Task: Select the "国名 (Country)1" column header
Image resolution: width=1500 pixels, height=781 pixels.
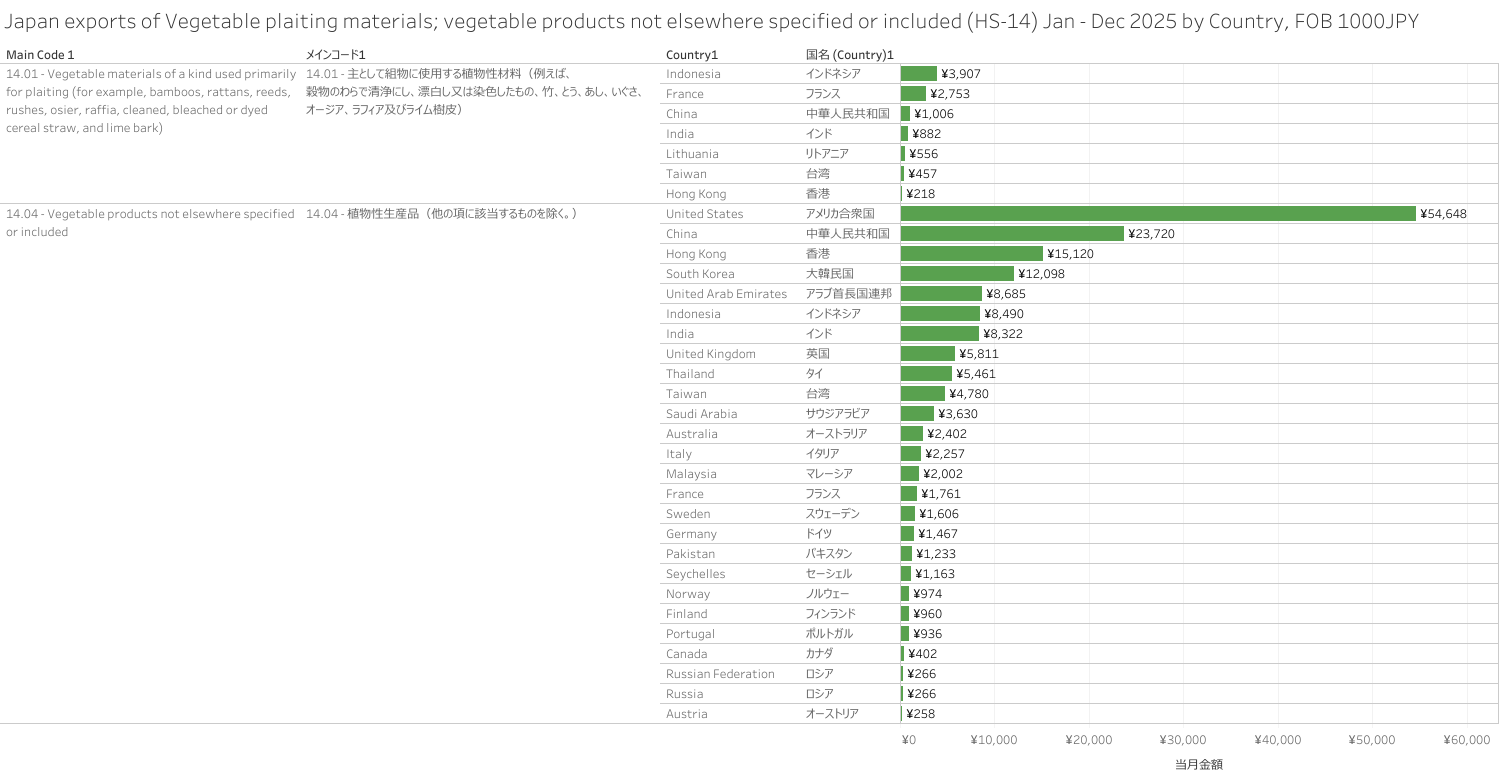Action: [x=849, y=54]
